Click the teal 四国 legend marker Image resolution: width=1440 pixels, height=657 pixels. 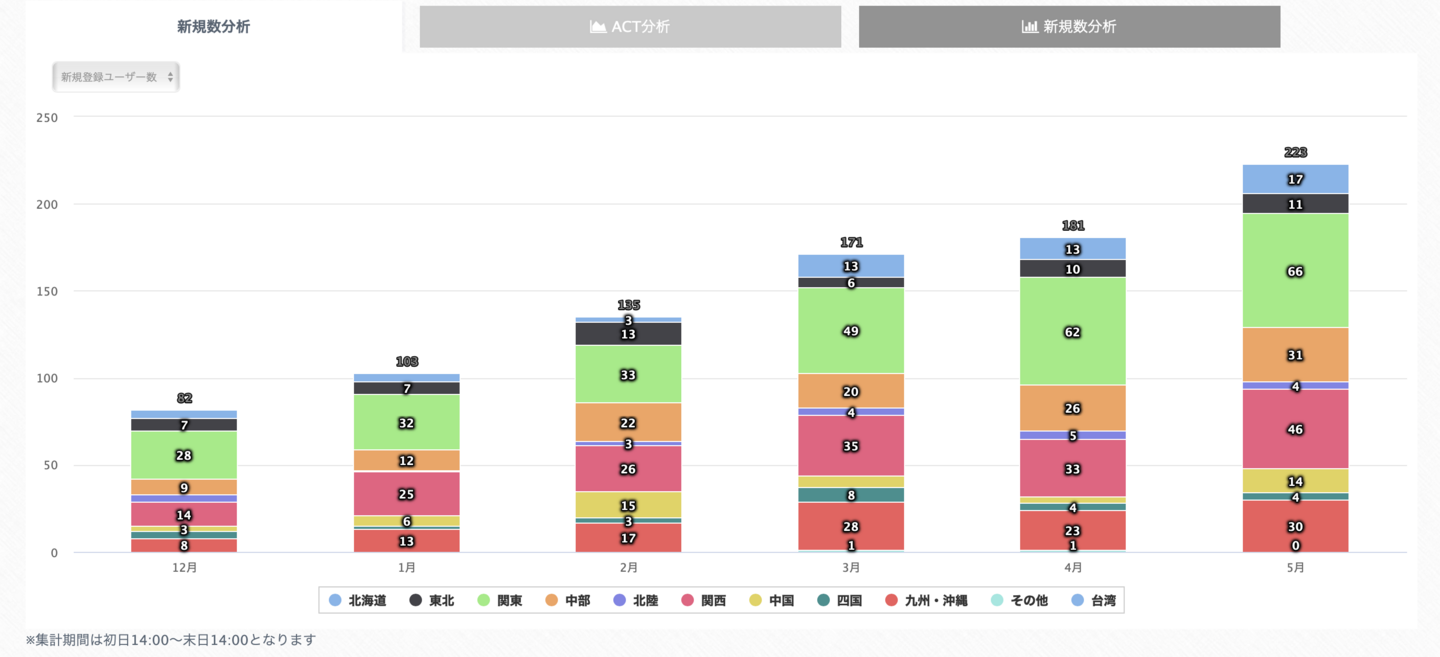pos(823,601)
